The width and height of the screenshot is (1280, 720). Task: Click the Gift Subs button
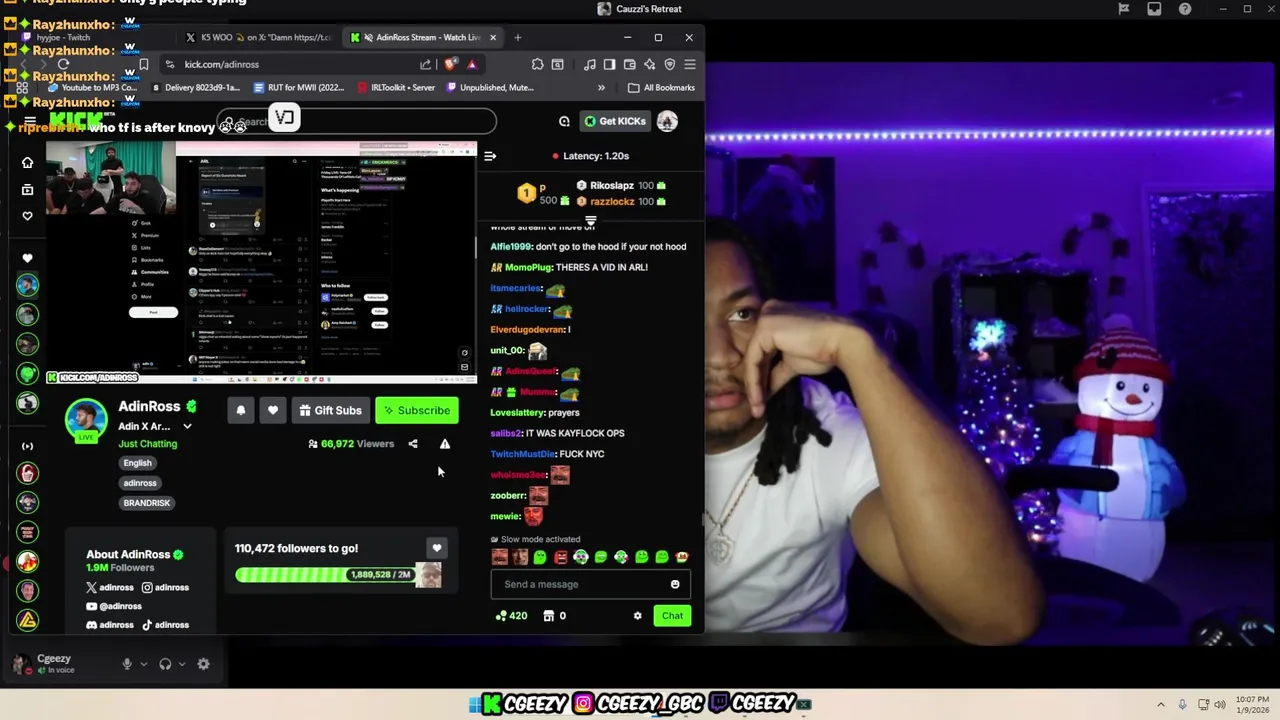point(331,410)
